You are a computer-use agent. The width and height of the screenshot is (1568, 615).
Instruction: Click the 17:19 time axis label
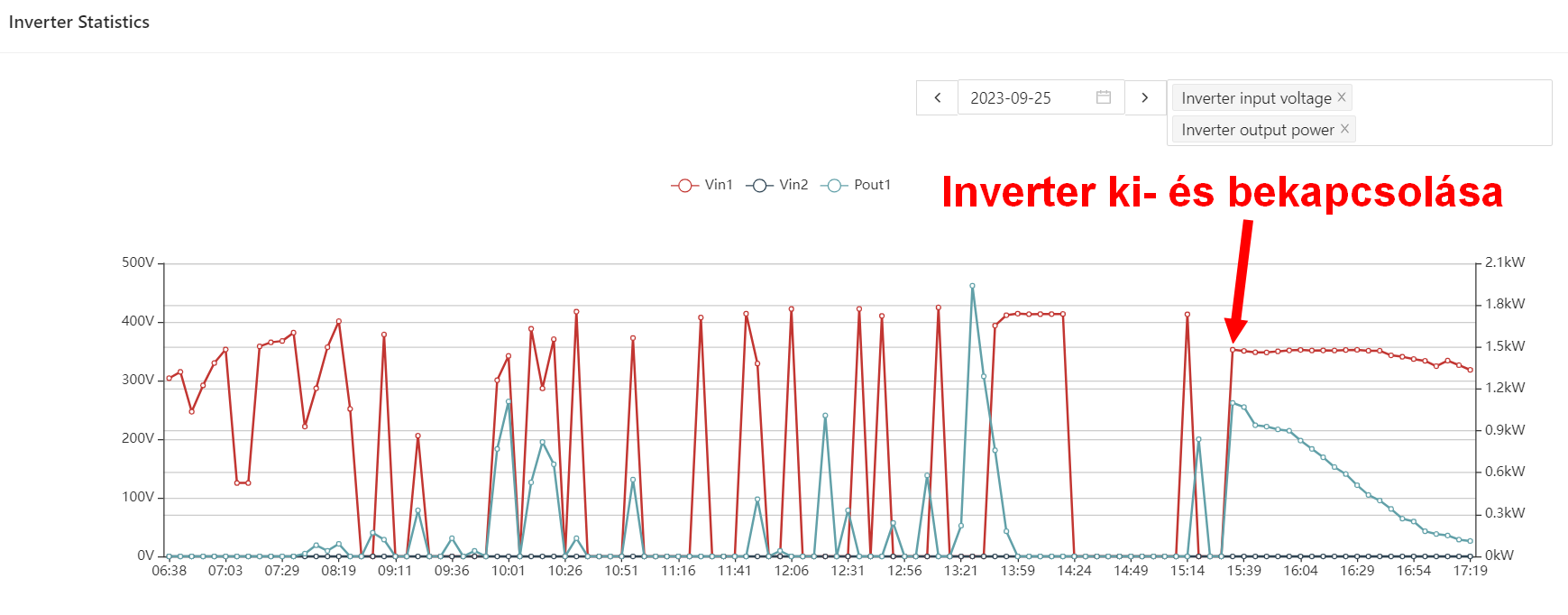coord(1471,571)
